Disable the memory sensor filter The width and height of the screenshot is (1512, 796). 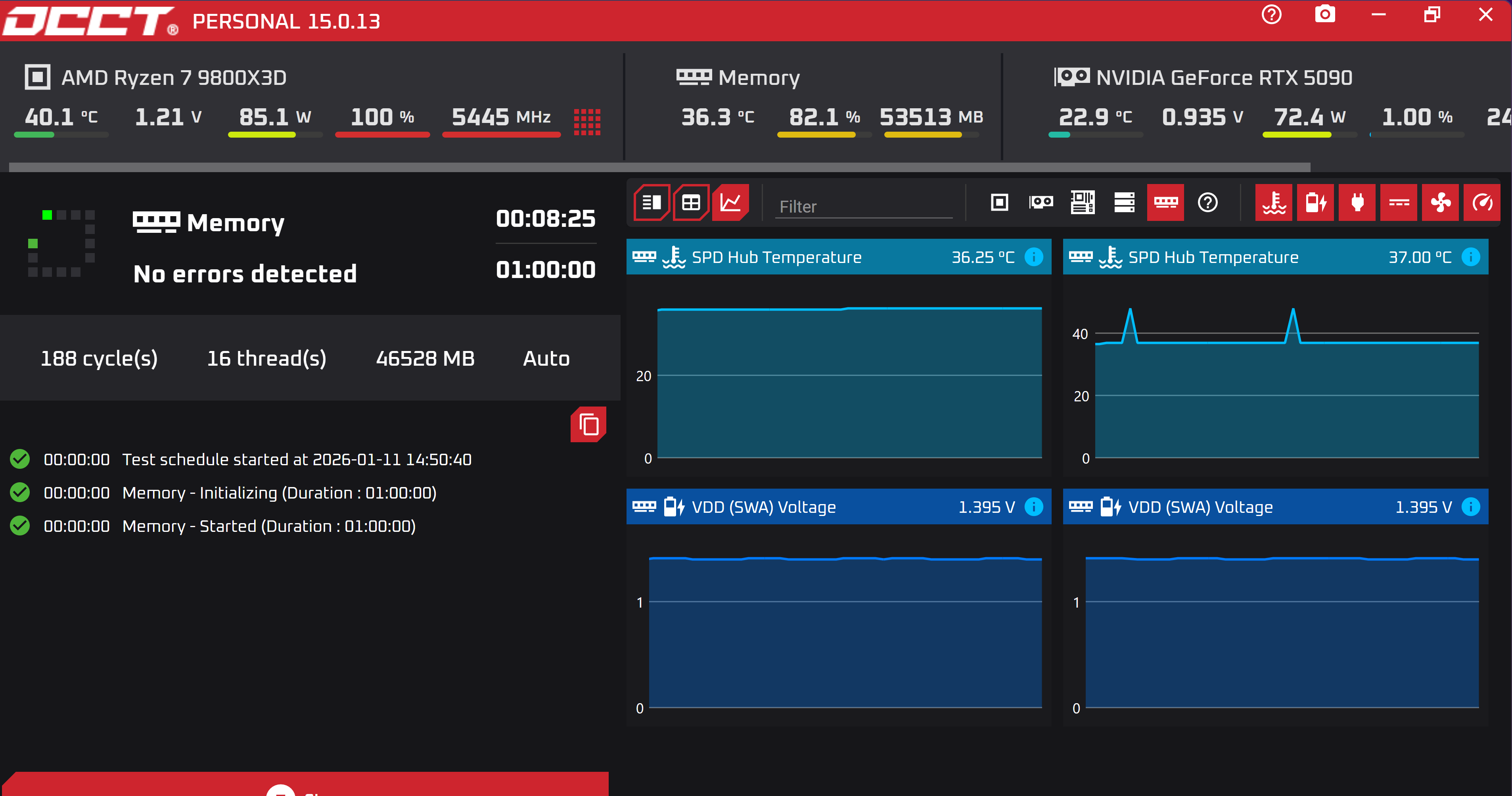point(1165,203)
